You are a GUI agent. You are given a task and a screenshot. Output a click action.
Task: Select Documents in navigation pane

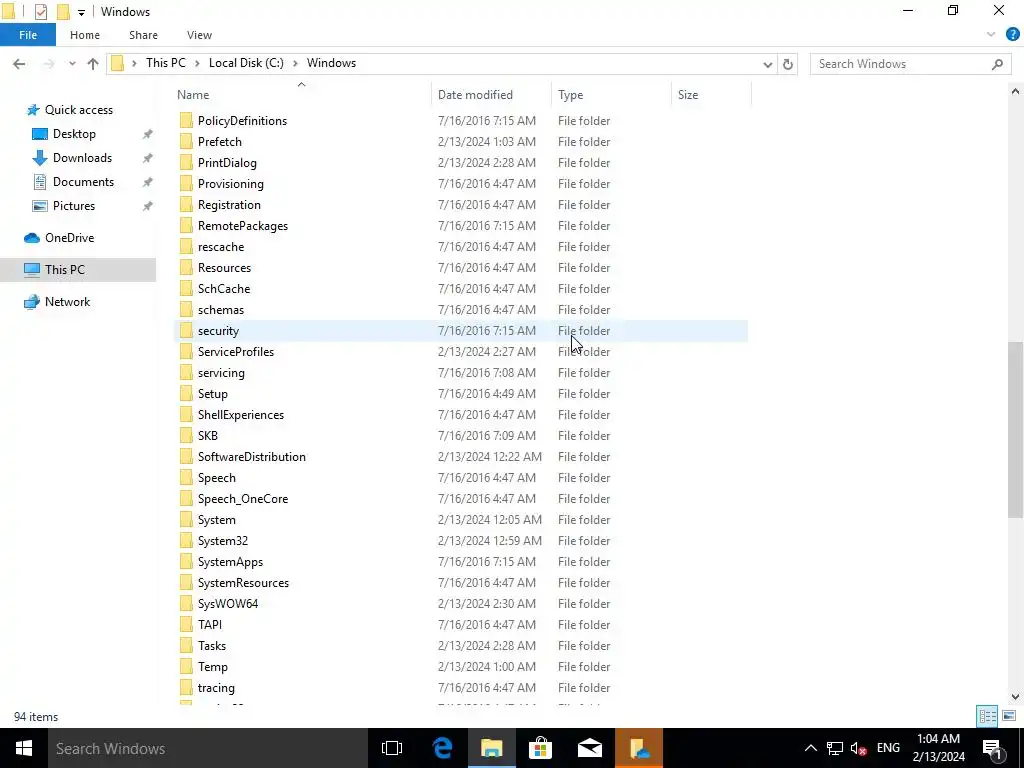(x=83, y=182)
